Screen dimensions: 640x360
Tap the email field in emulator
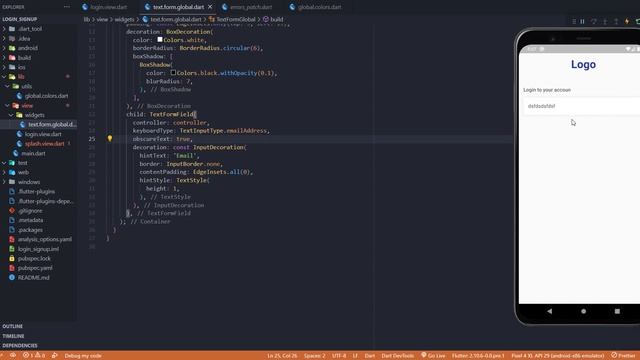click(581, 106)
